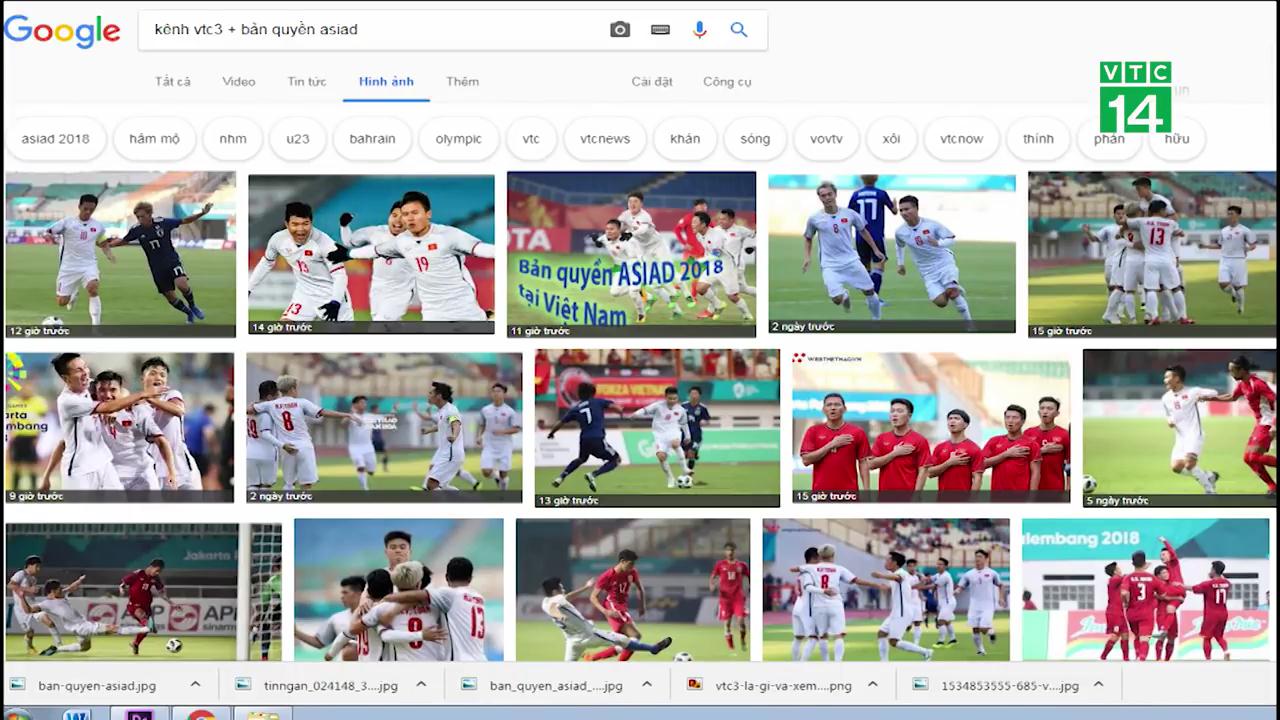
Task: Expand options for tinngan_024148 download
Action: [421, 685]
